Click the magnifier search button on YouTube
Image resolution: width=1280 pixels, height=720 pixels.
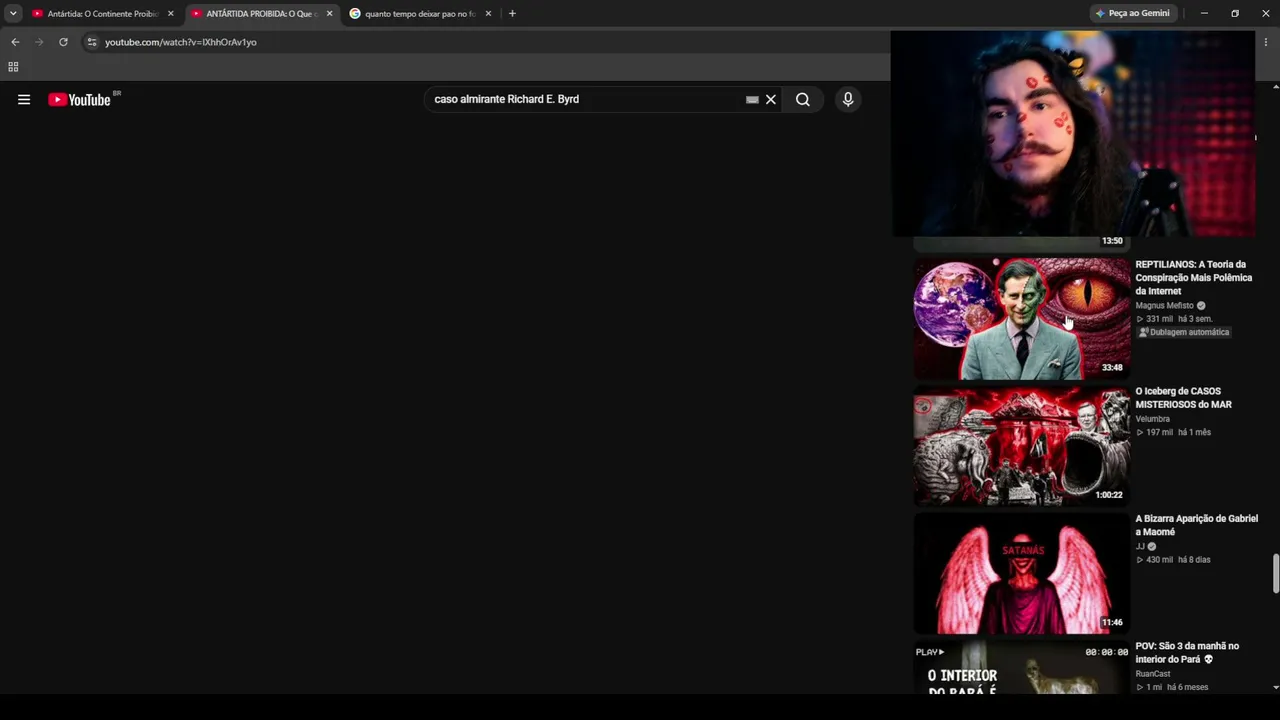[x=803, y=99]
